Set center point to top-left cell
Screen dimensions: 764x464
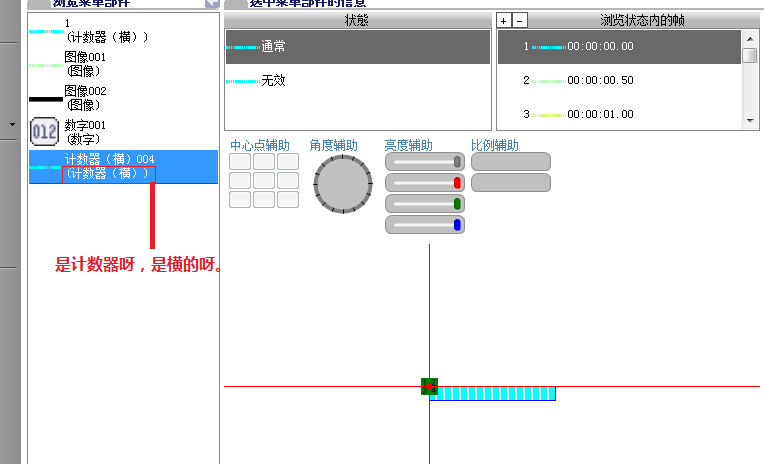240,161
